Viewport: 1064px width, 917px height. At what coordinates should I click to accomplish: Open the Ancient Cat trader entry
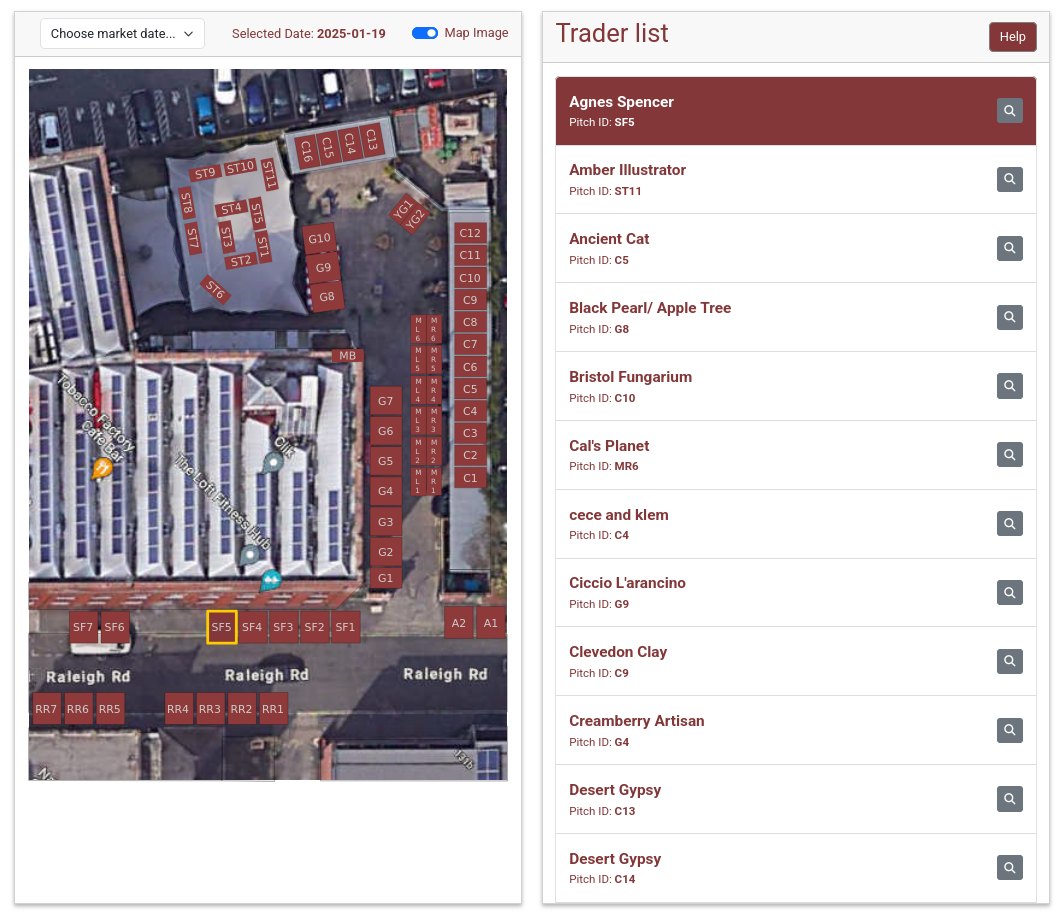pyautogui.click(x=750, y=248)
